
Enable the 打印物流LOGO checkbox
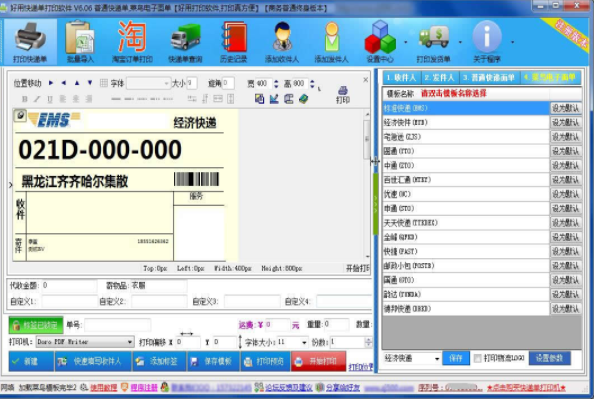click(478, 358)
